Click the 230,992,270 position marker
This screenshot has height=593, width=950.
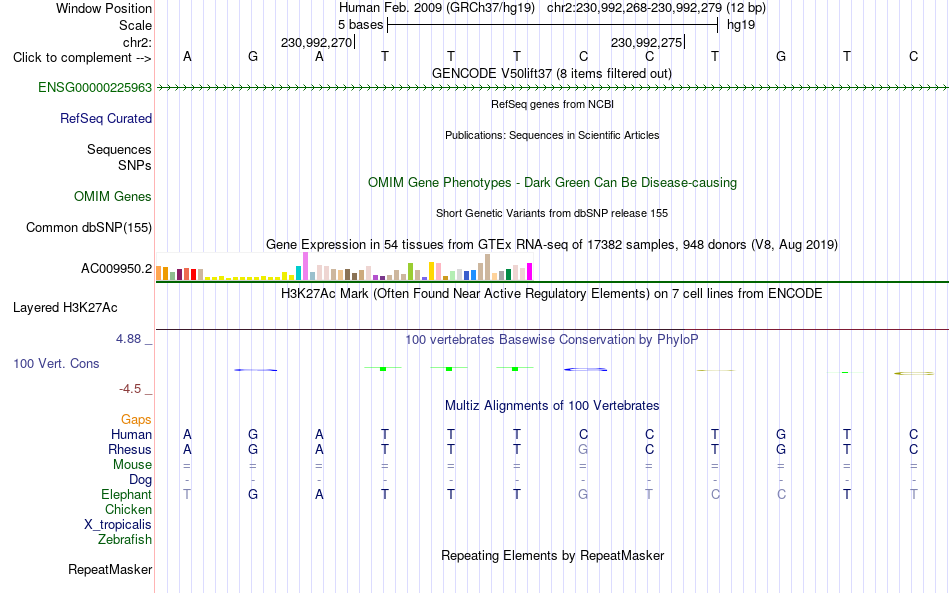tap(316, 42)
